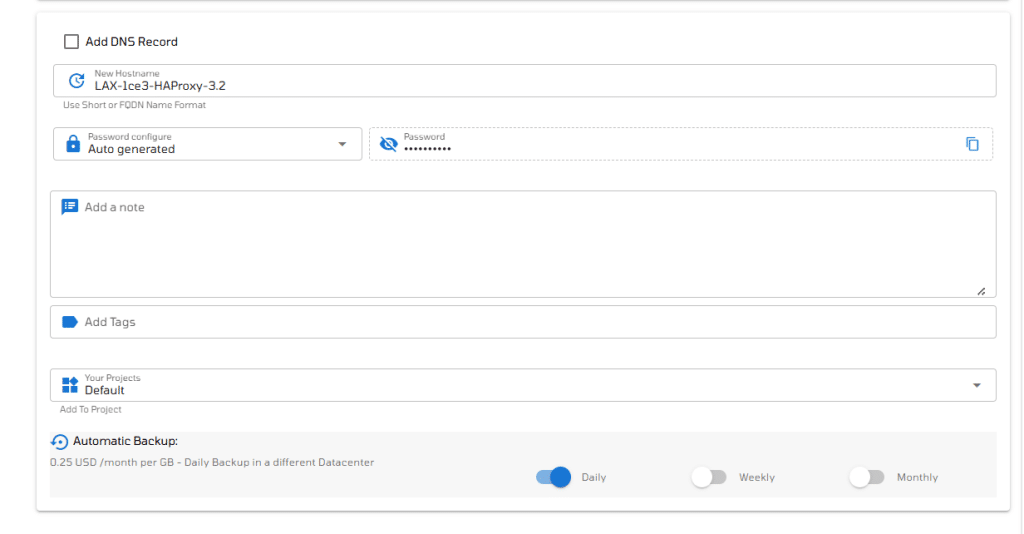Click the masked Password field
This screenshot has height=534, width=1024.
click(x=680, y=144)
